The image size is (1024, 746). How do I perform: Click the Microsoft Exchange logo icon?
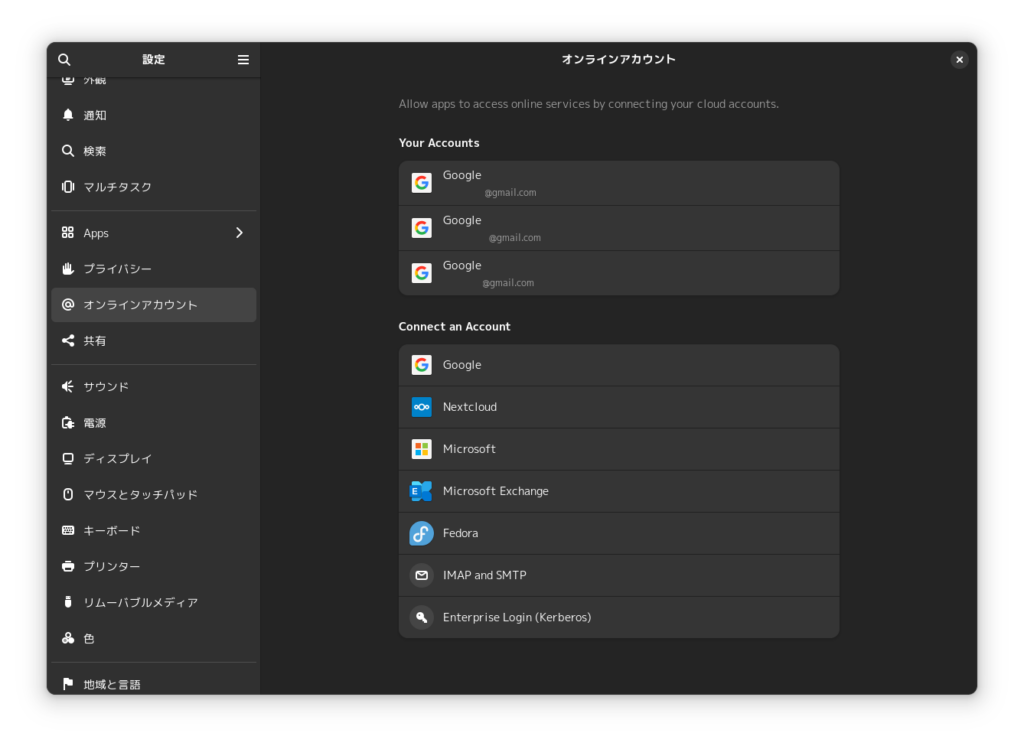tap(421, 491)
